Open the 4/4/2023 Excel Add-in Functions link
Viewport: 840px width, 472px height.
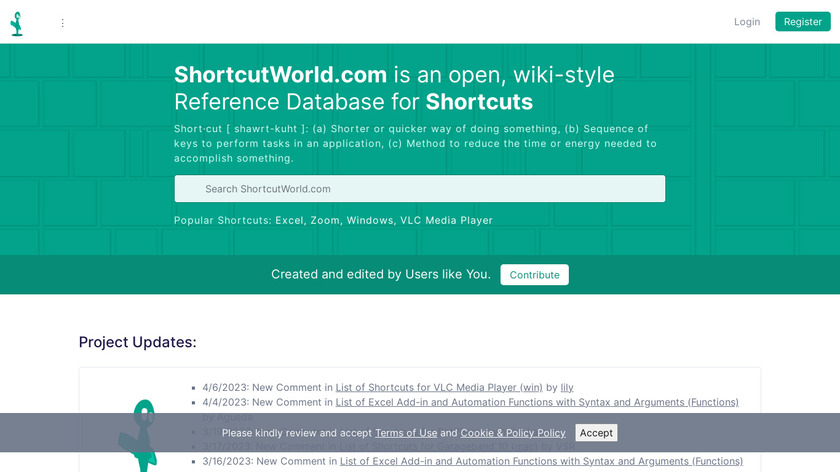537,402
